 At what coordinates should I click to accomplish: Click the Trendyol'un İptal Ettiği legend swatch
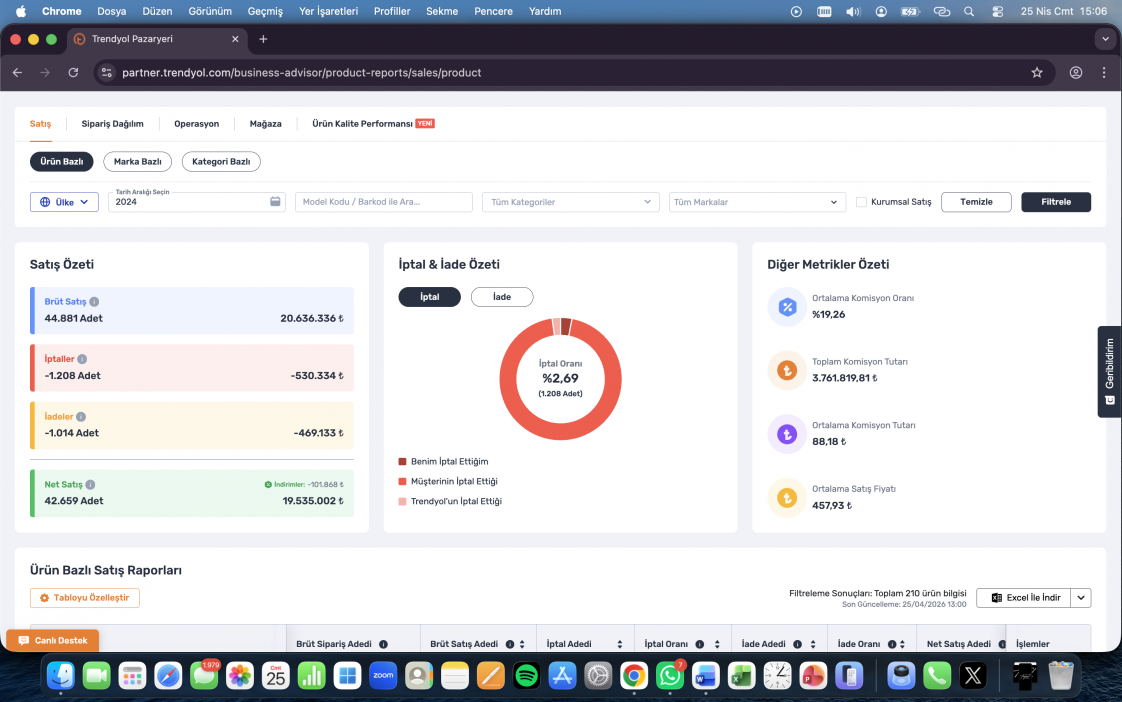click(x=402, y=502)
